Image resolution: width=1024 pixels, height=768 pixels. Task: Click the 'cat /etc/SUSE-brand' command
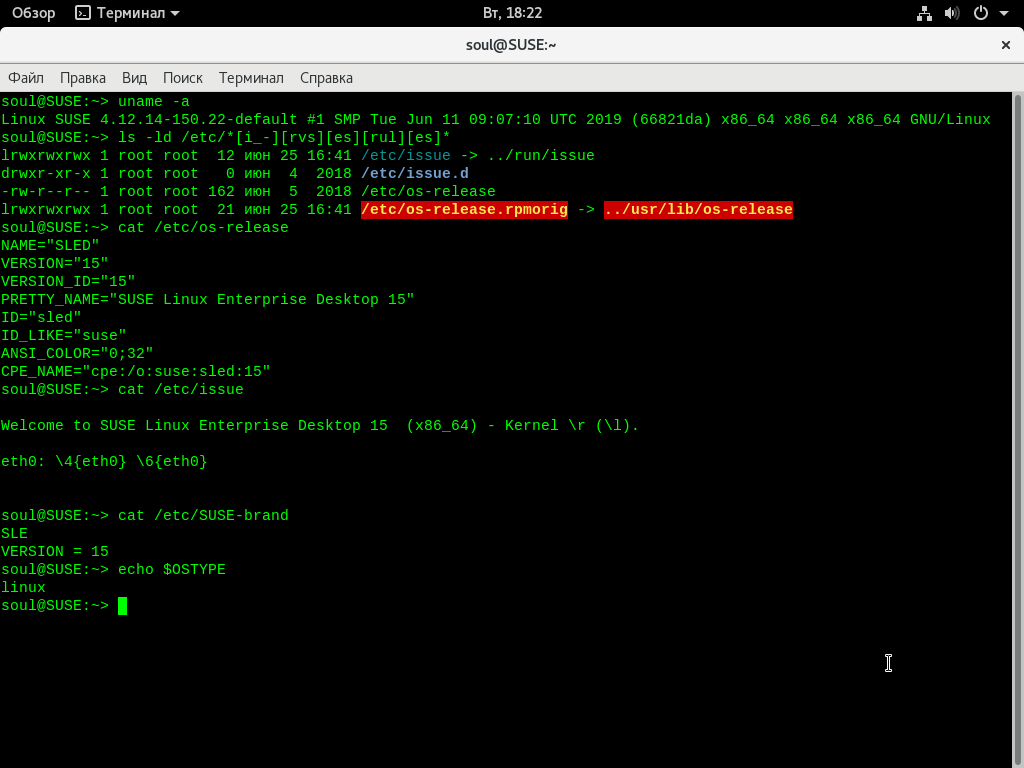pos(203,516)
